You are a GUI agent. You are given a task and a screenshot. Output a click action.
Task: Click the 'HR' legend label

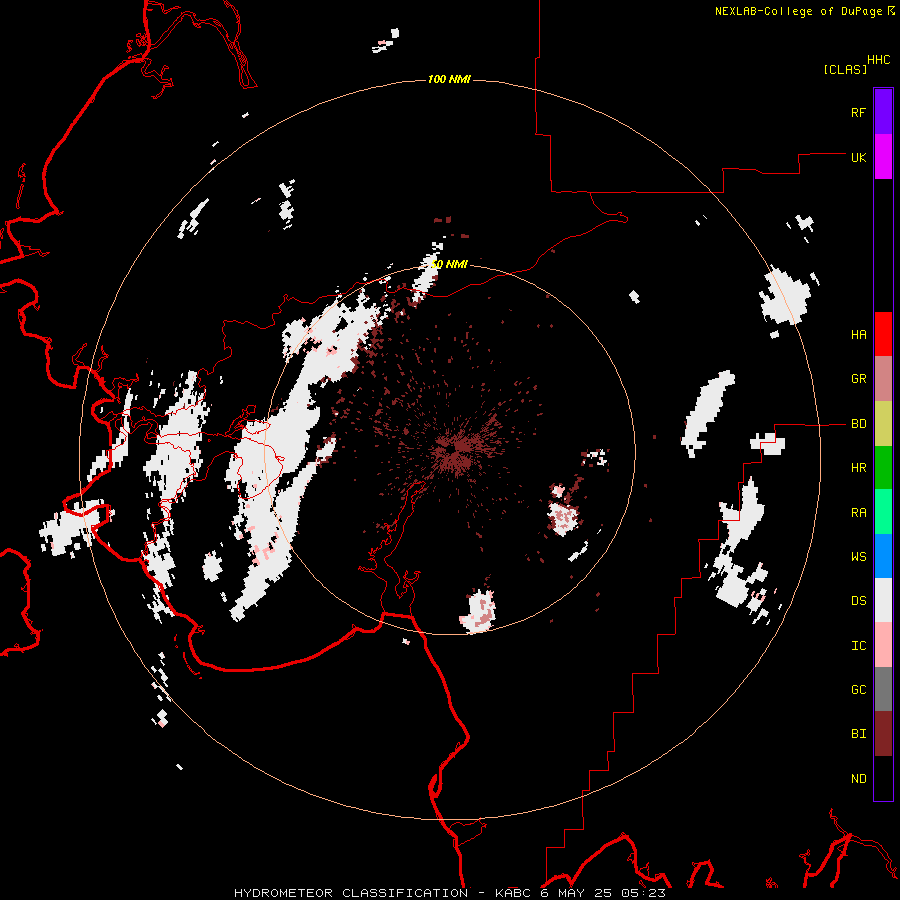tap(858, 468)
